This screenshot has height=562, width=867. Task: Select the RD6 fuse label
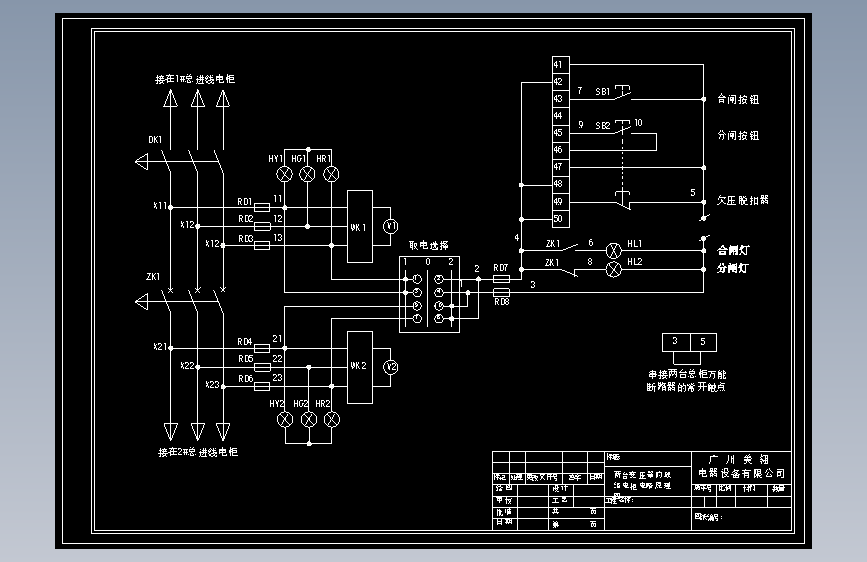point(246,379)
